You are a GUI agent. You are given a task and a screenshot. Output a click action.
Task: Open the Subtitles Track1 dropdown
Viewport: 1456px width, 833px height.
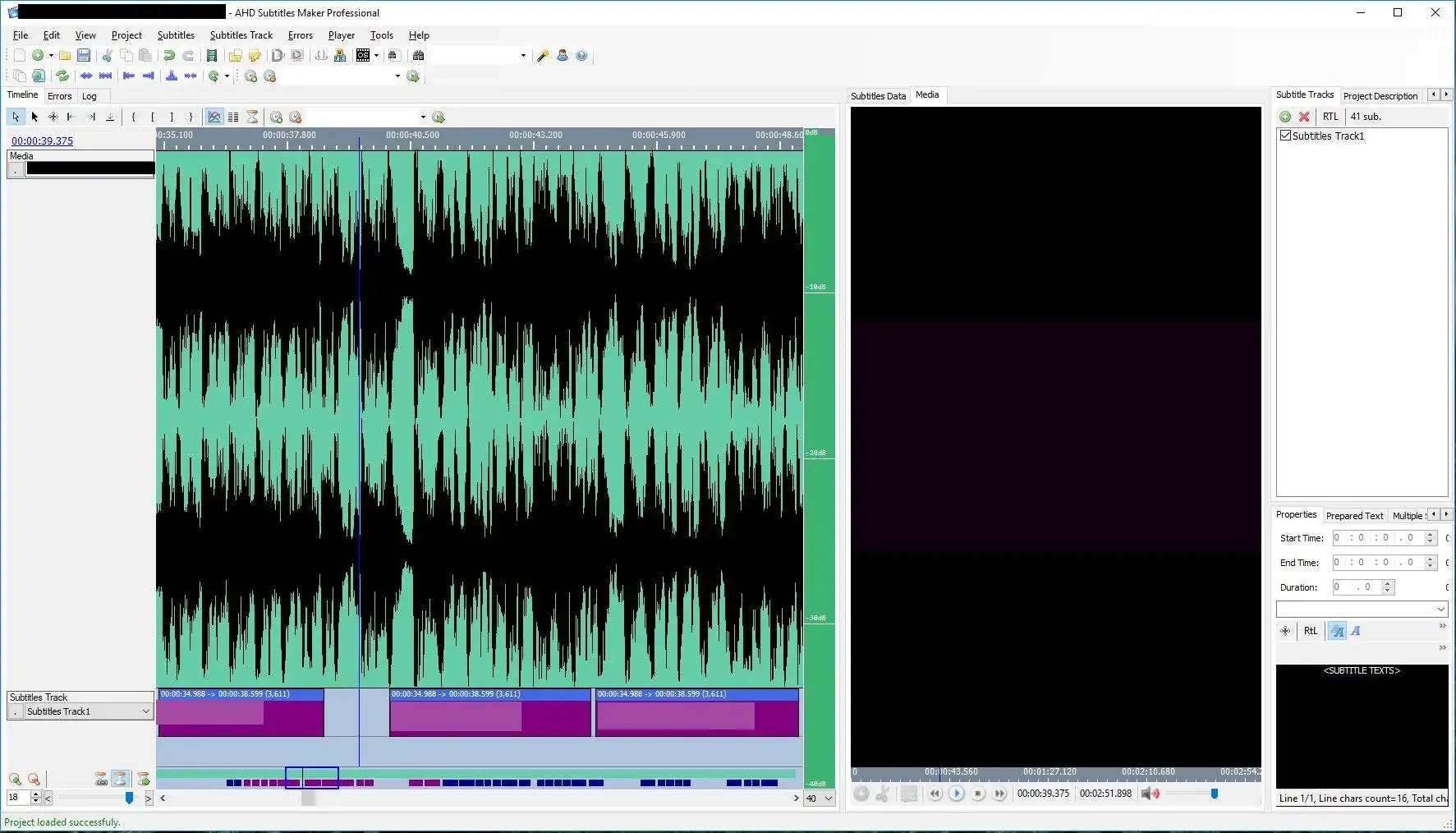pyautogui.click(x=89, y=711)
